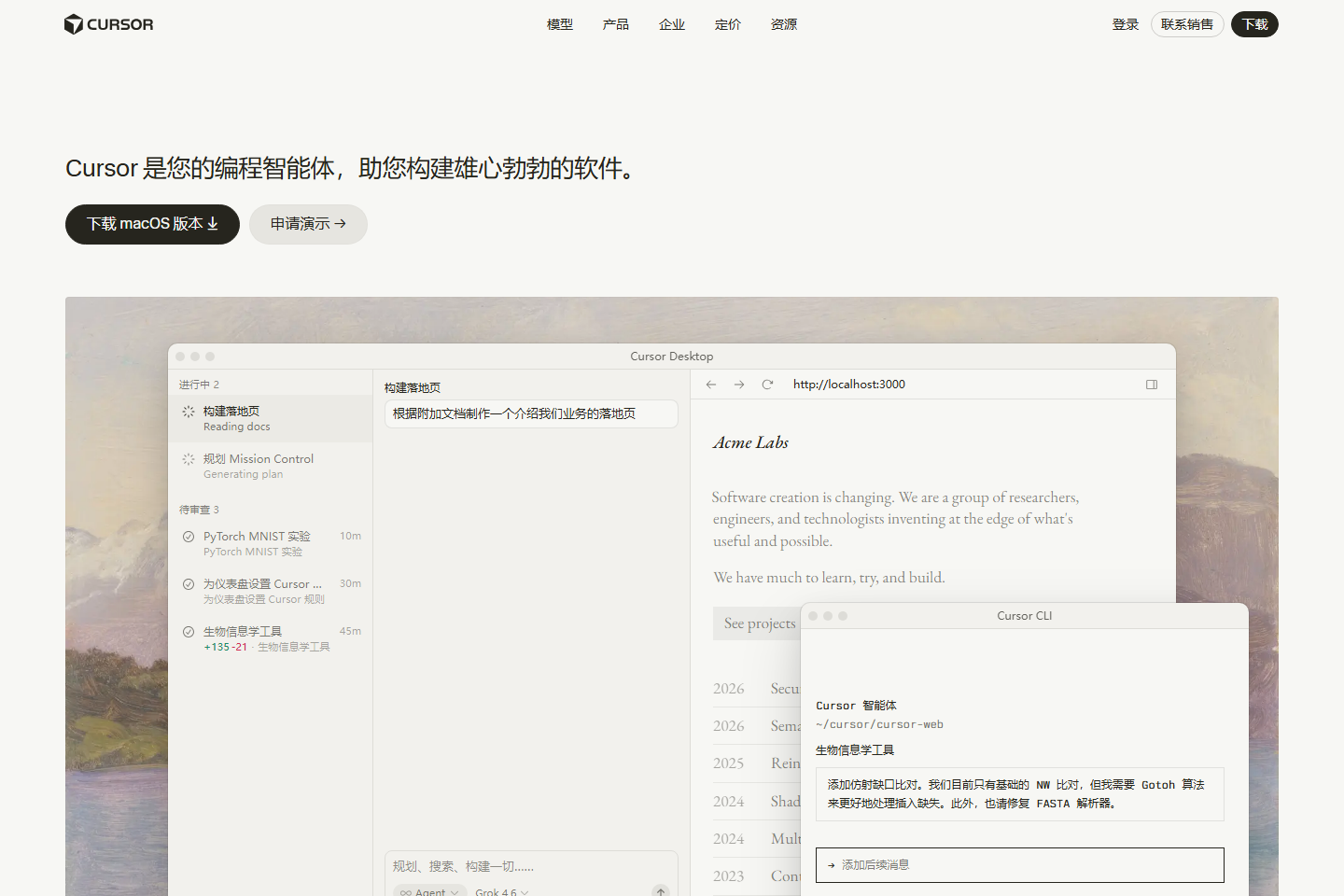Click the 登录 link
Image resolution: width=1344 pixels, height=896 pixels.
pos(1126,24)
